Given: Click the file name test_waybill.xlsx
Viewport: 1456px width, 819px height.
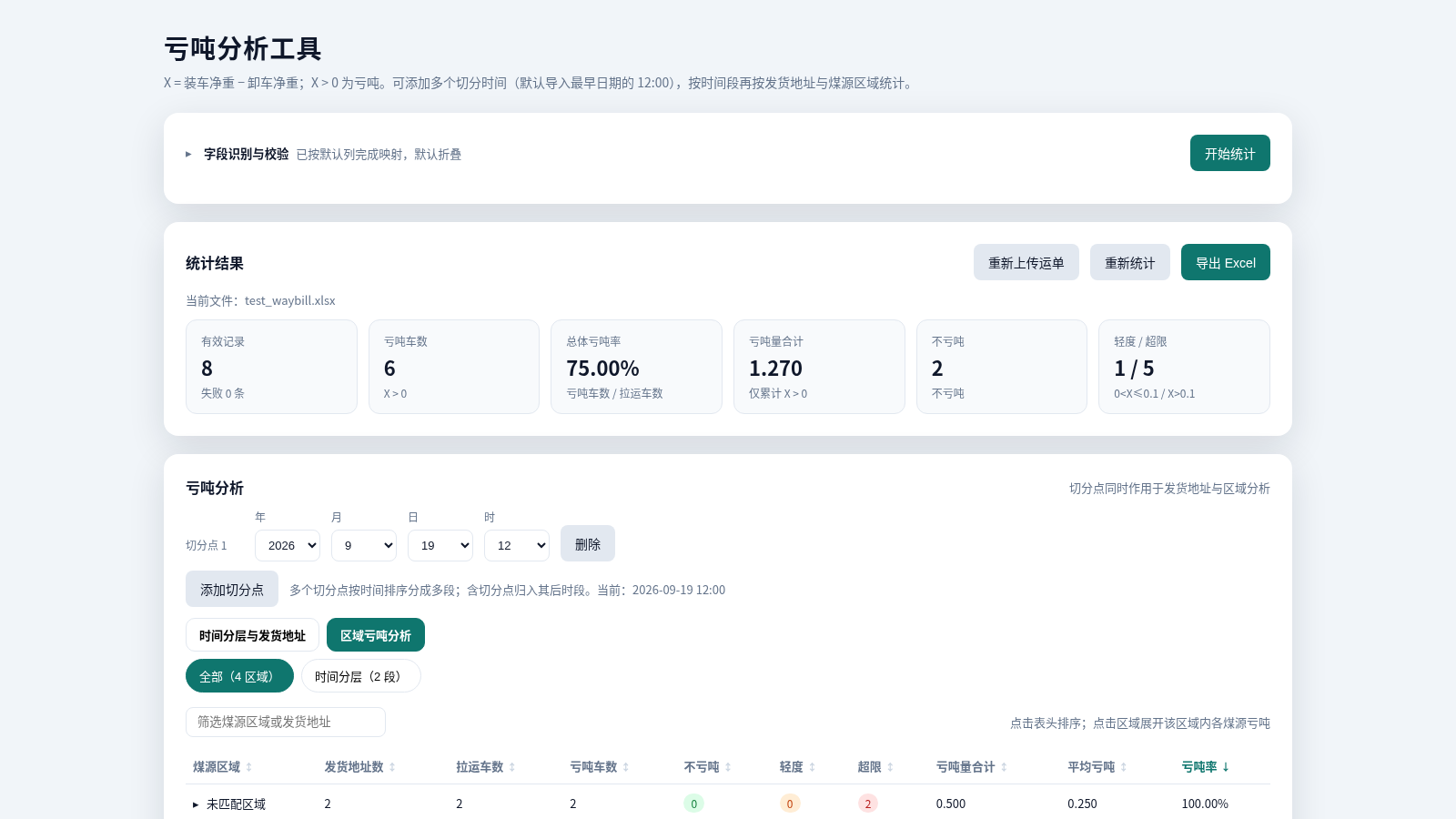Looking at the screenshot, I should coord(290,300).
